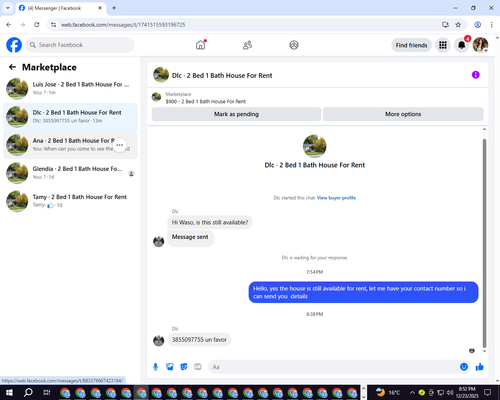Open the Windows notification center
Viewport: 500px width, 400px height.
click(487, 392)
